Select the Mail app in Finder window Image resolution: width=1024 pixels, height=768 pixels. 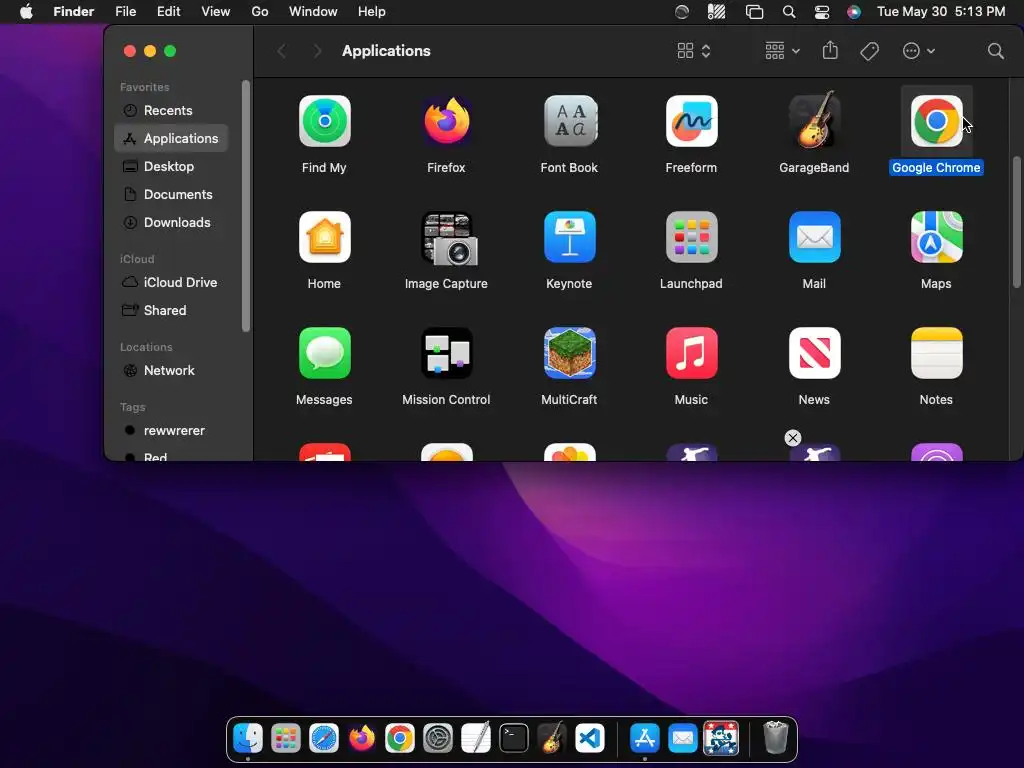814,237
